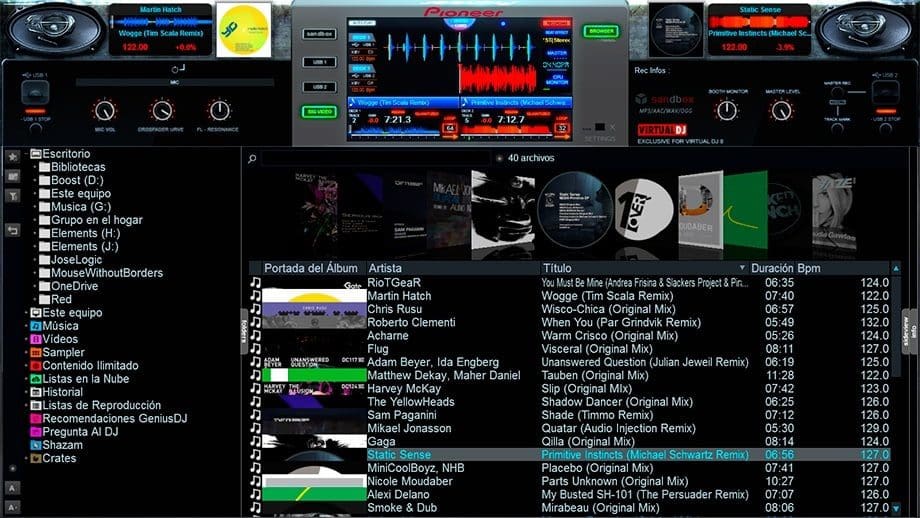Adjust the MASTER LEVEL knob
This screenshot has width=920, height=518.
pyautogui.click(x=781, y=110)
